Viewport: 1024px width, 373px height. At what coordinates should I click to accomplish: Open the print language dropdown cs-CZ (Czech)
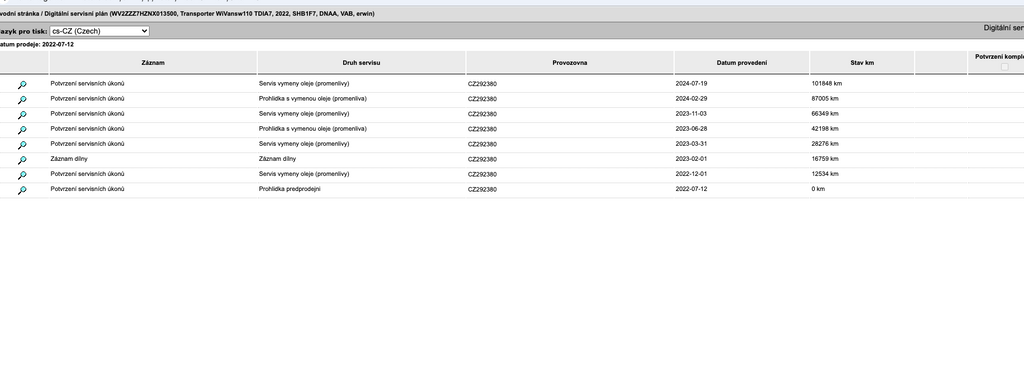pos(99,31)
